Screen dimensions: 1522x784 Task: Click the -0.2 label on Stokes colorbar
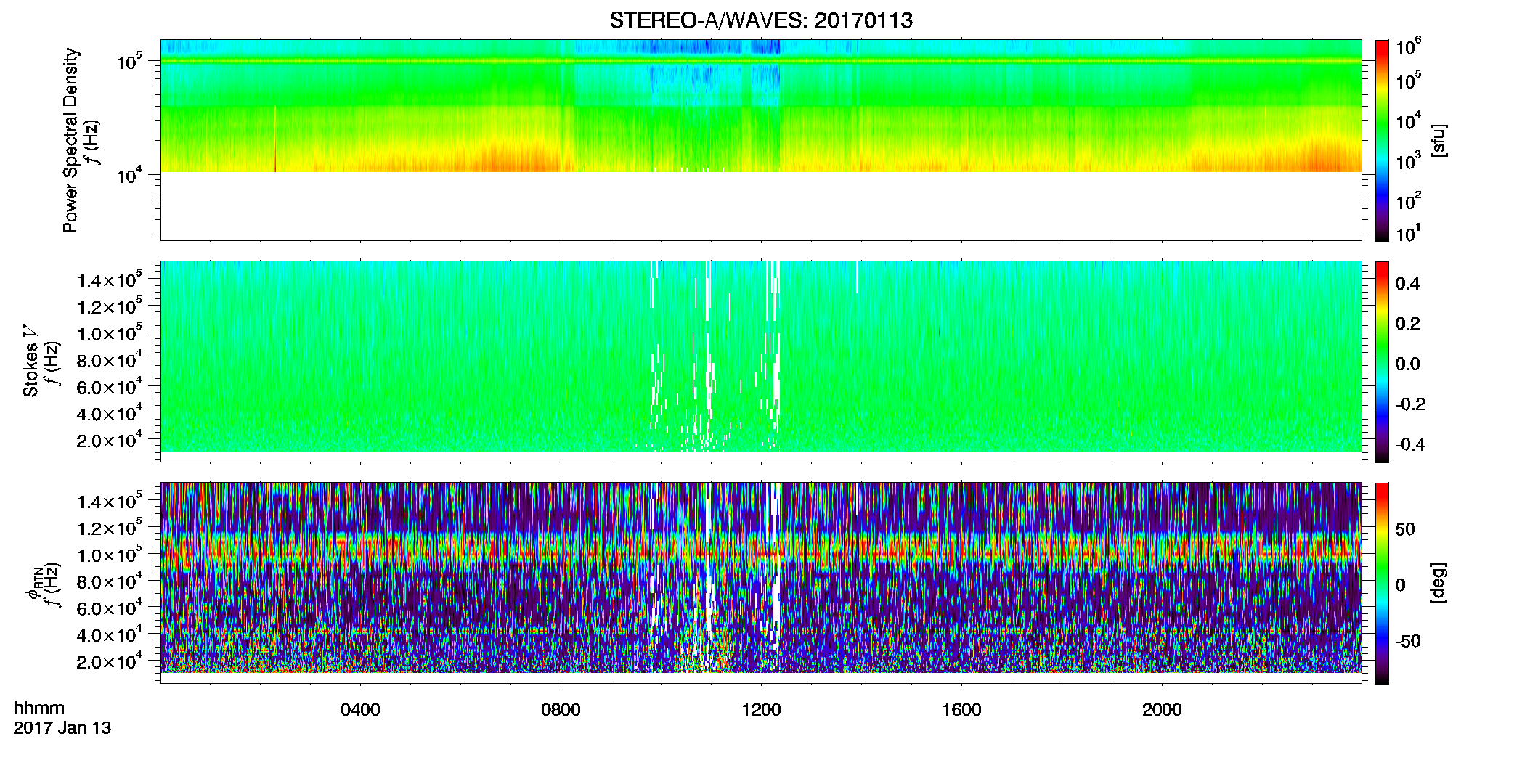click(x=1410, y=404)
